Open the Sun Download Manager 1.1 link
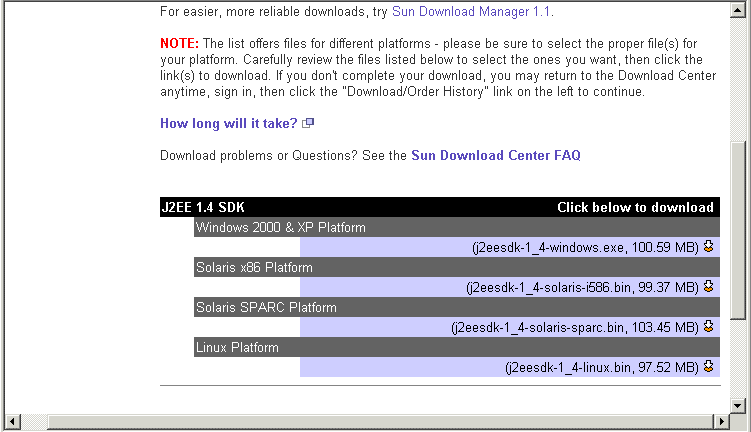751x432 pixels. tap(471, 11)
